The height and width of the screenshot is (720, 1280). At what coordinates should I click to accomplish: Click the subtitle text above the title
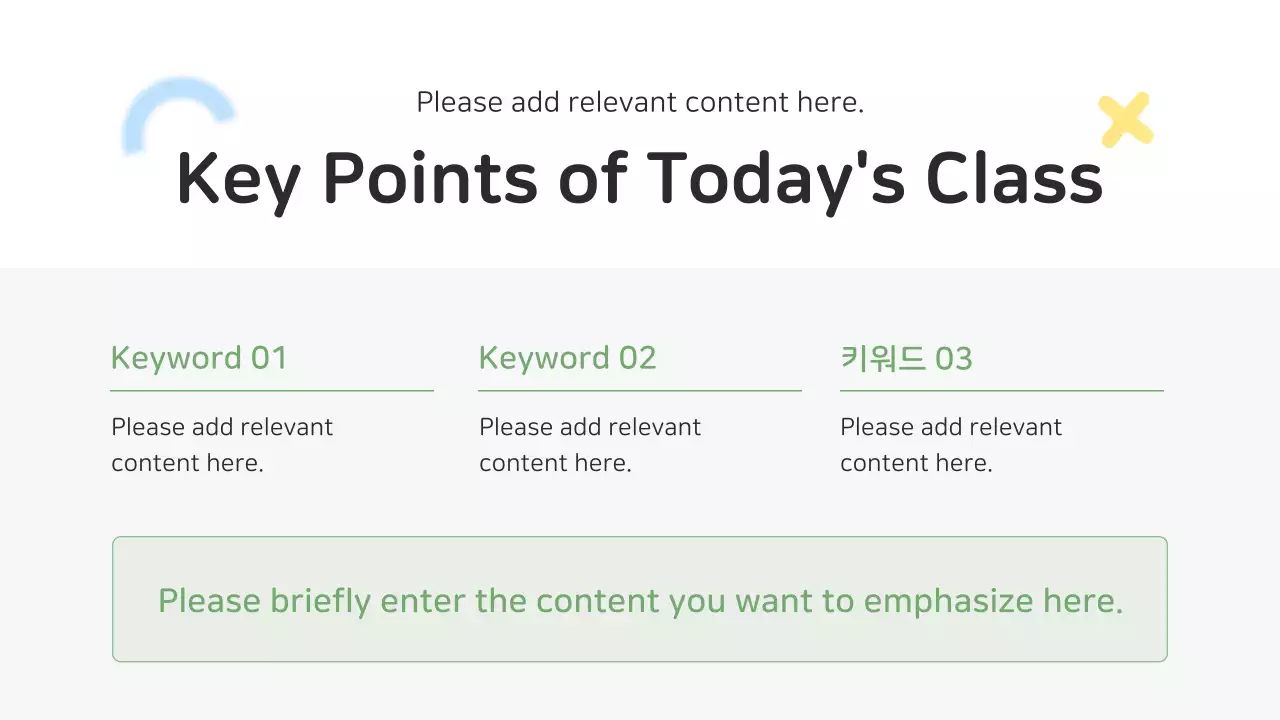click(x=640, y=102)
